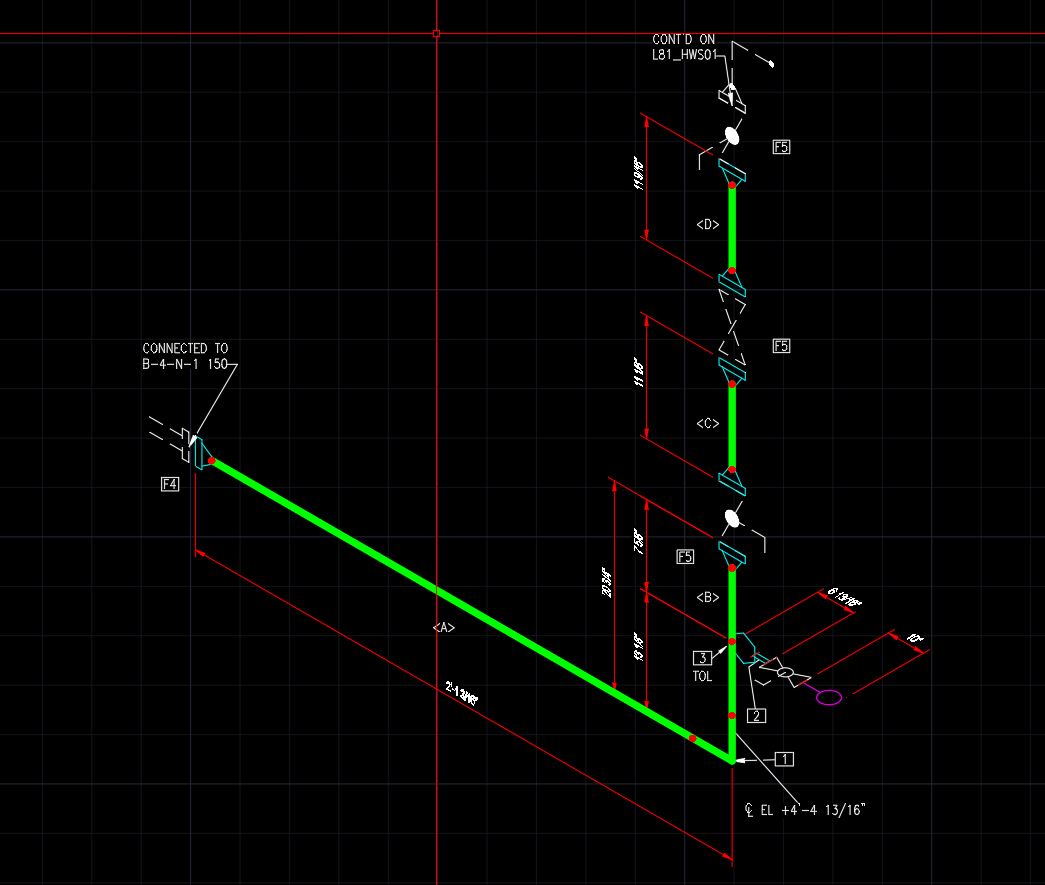The height and width of the screenshot is (885, 1045).
Task: Click the magenta circle end symbol
Action: pos(829,697)
